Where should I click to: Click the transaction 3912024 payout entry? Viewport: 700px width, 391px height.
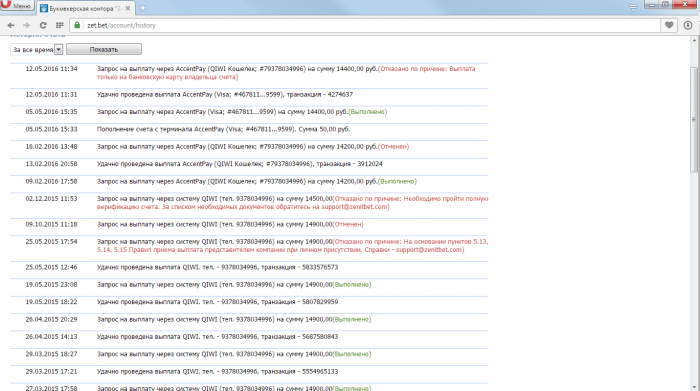(240, 164)
